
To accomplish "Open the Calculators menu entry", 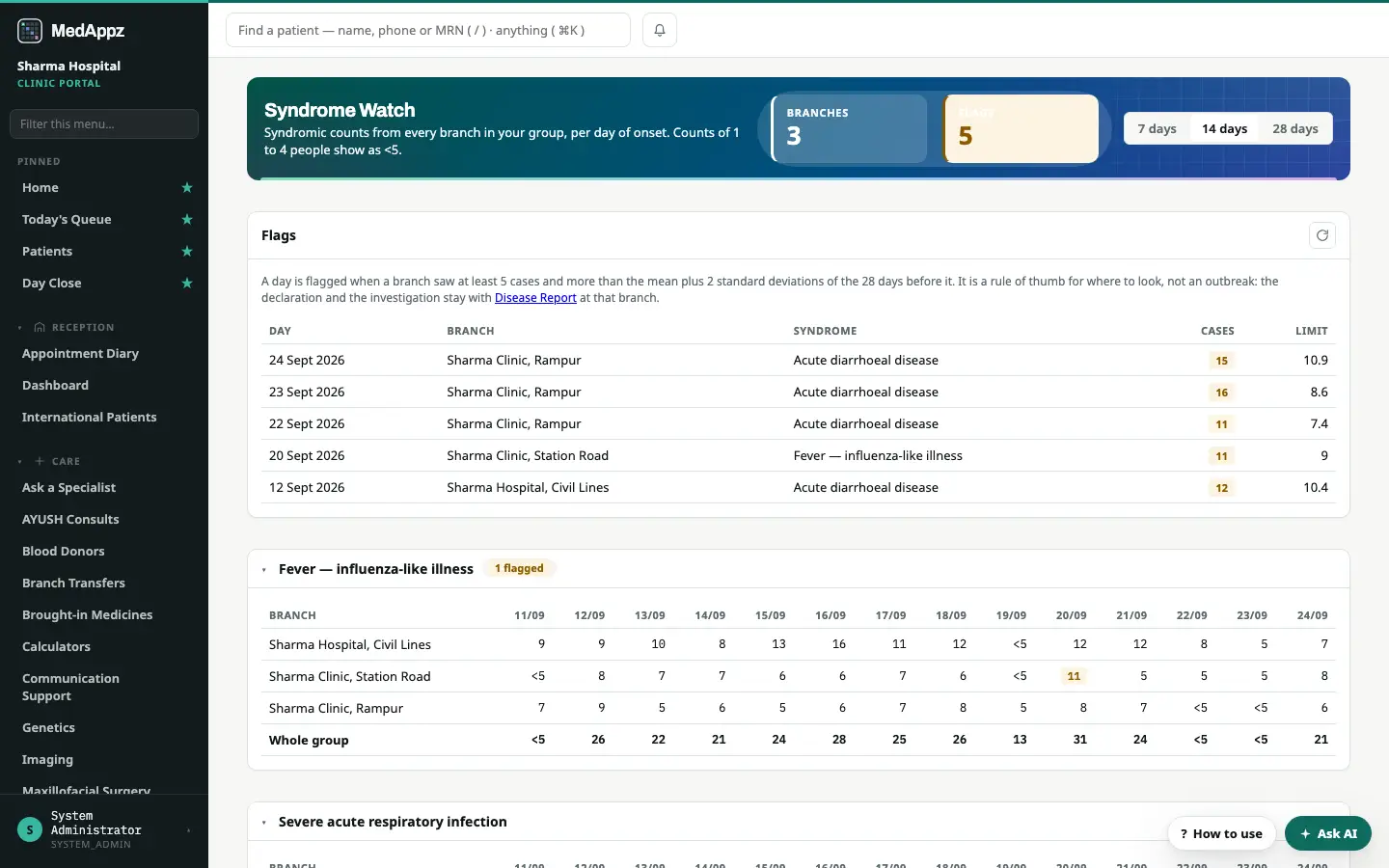I will pos(56,647).
